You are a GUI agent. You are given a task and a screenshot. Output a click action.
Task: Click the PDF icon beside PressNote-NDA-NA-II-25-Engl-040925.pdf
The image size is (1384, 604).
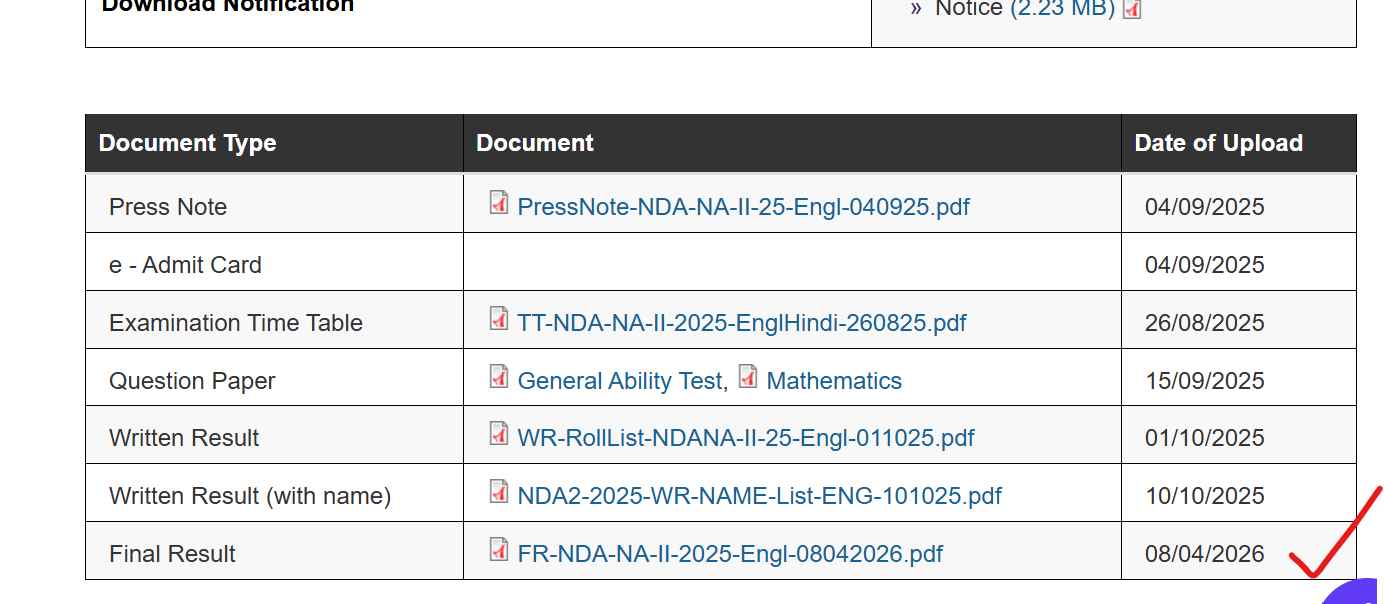click(499, 205)
